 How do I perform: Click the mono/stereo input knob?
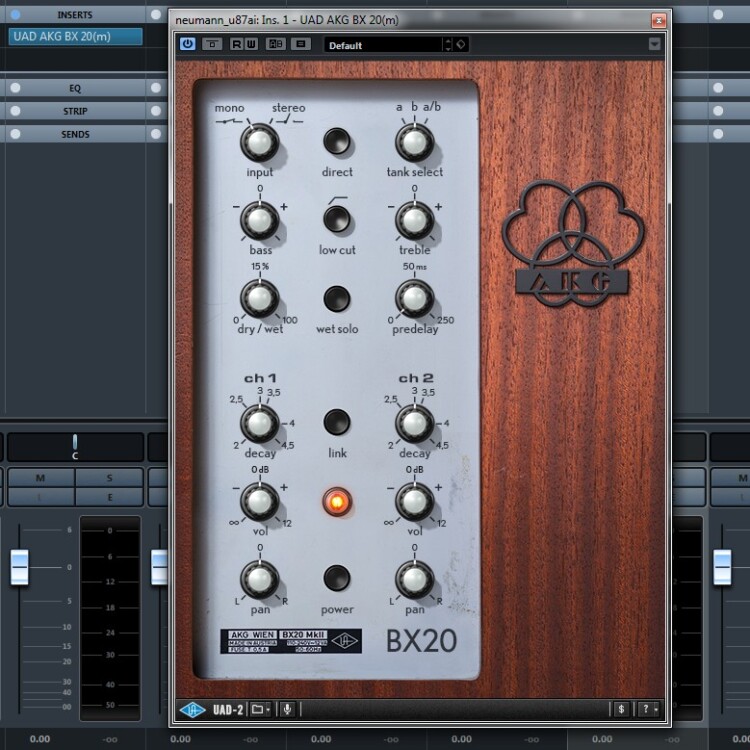click(259, 143)
